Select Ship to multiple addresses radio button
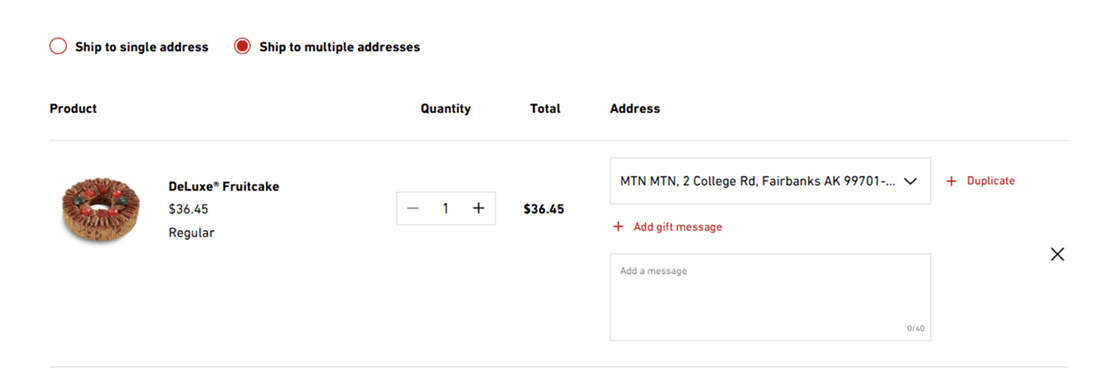 (243, 47)
